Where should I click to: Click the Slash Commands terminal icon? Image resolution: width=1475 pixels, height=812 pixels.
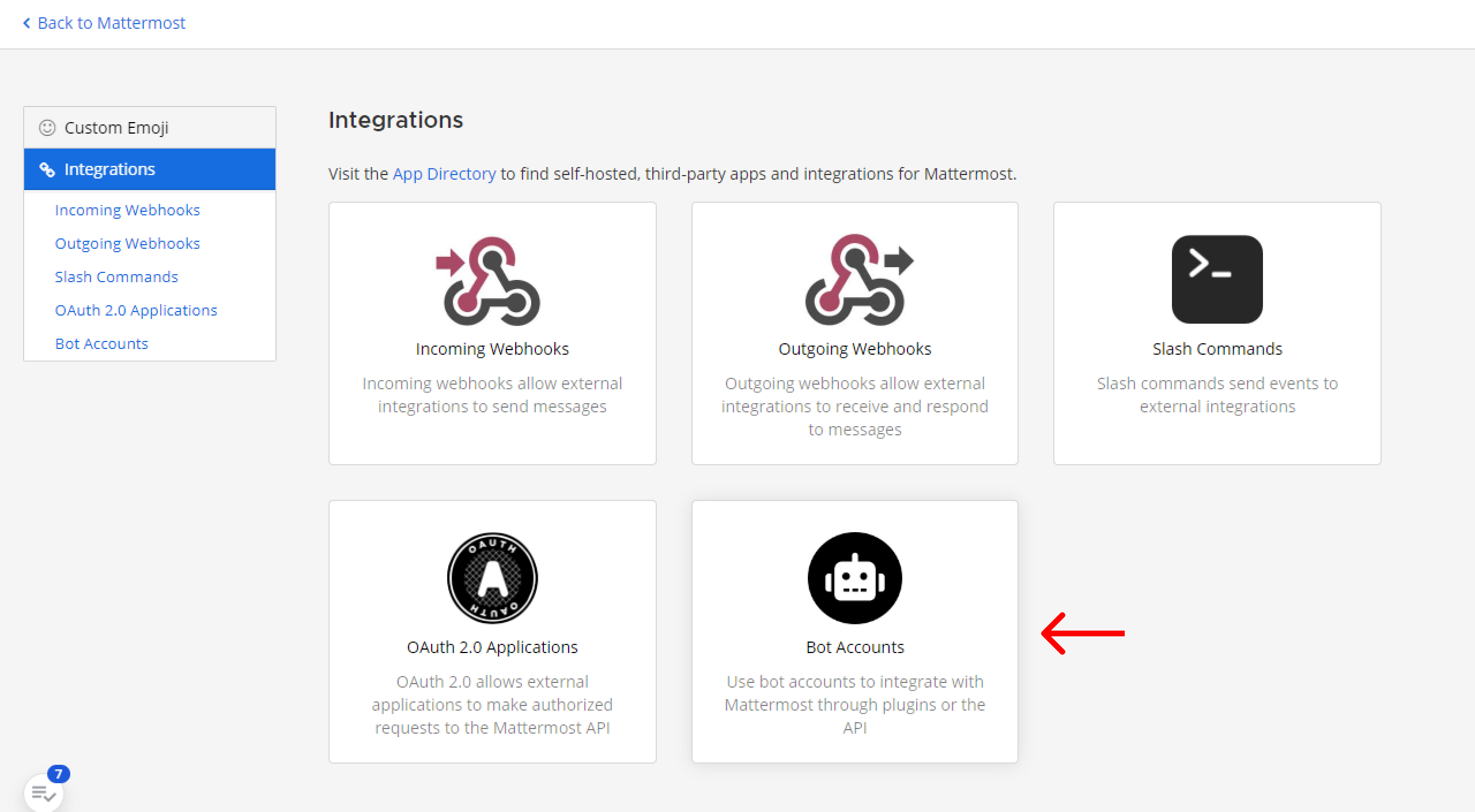click(x=1217, y=279)
